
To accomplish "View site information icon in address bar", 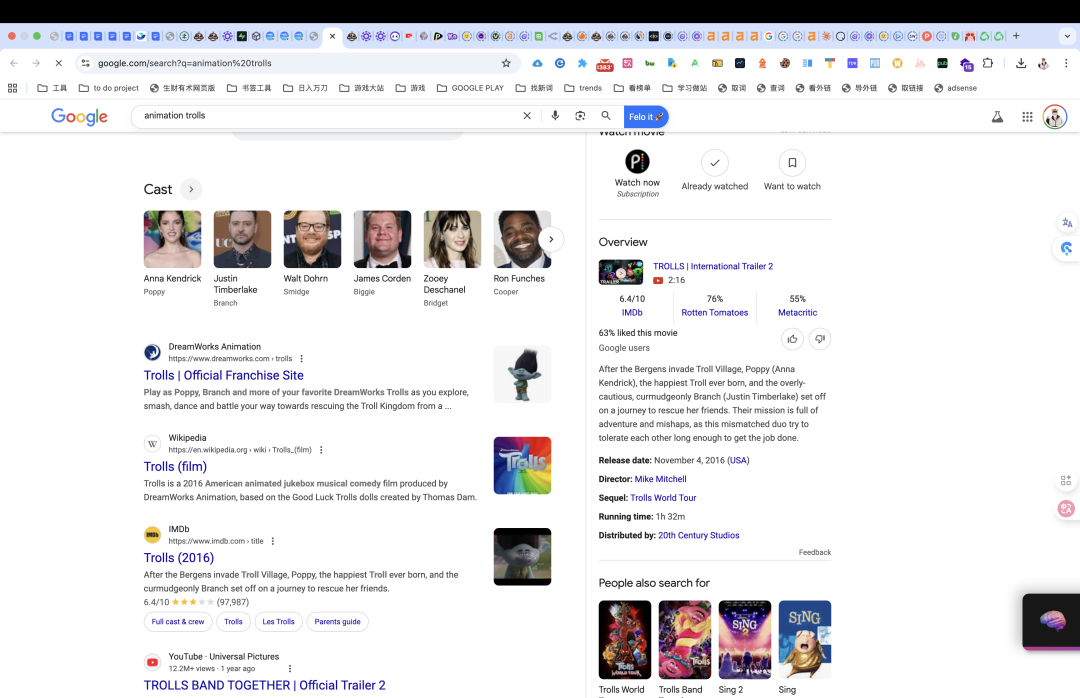I will coord(85,63).
